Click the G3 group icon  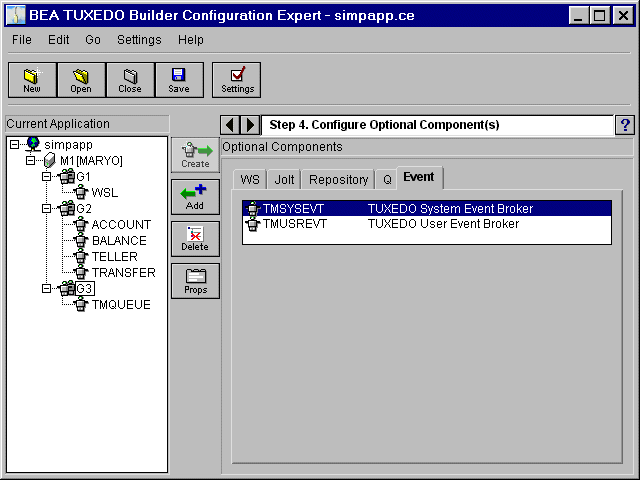pyautogui.click(x=67, y=289)
